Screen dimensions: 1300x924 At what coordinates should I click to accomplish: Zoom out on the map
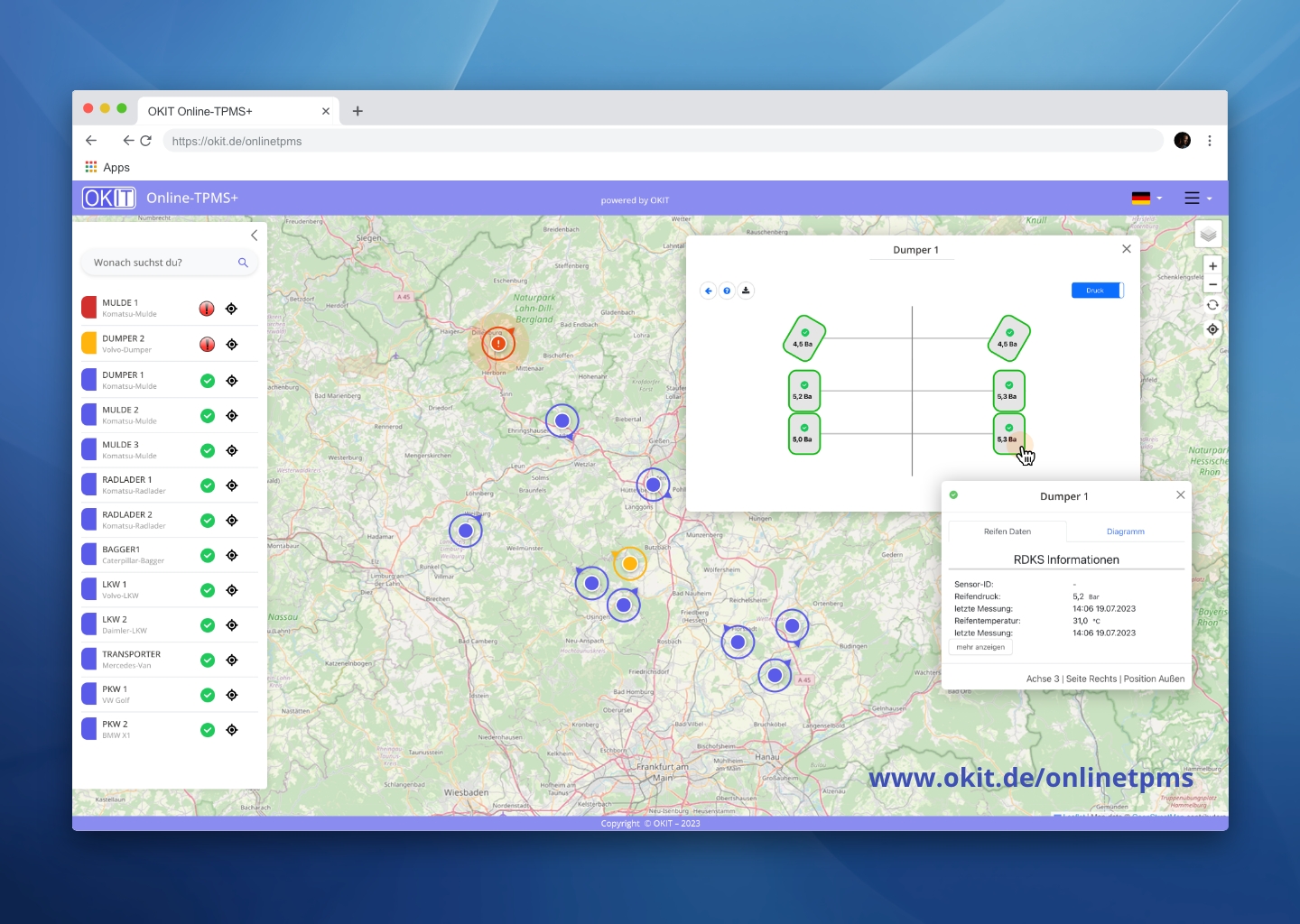1212,284
